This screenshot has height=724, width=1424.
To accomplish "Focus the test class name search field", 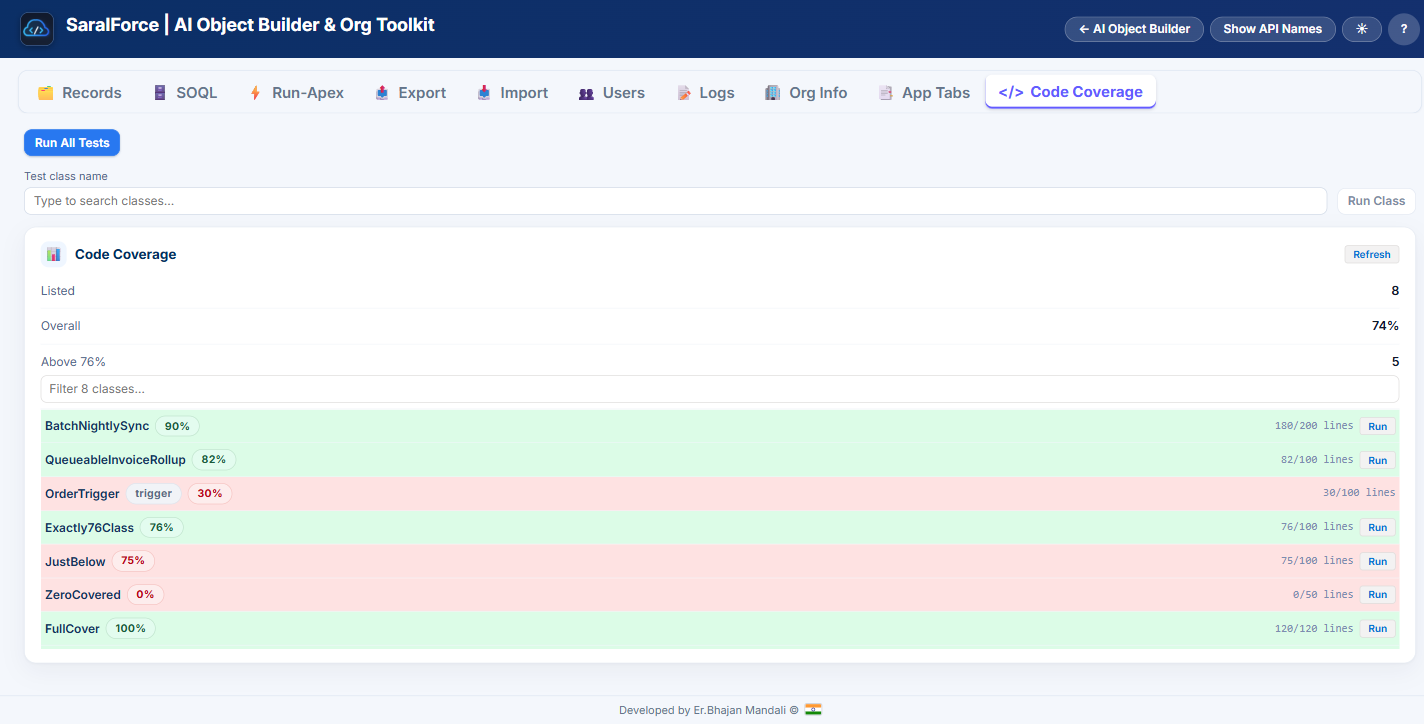I will [675, 201].
